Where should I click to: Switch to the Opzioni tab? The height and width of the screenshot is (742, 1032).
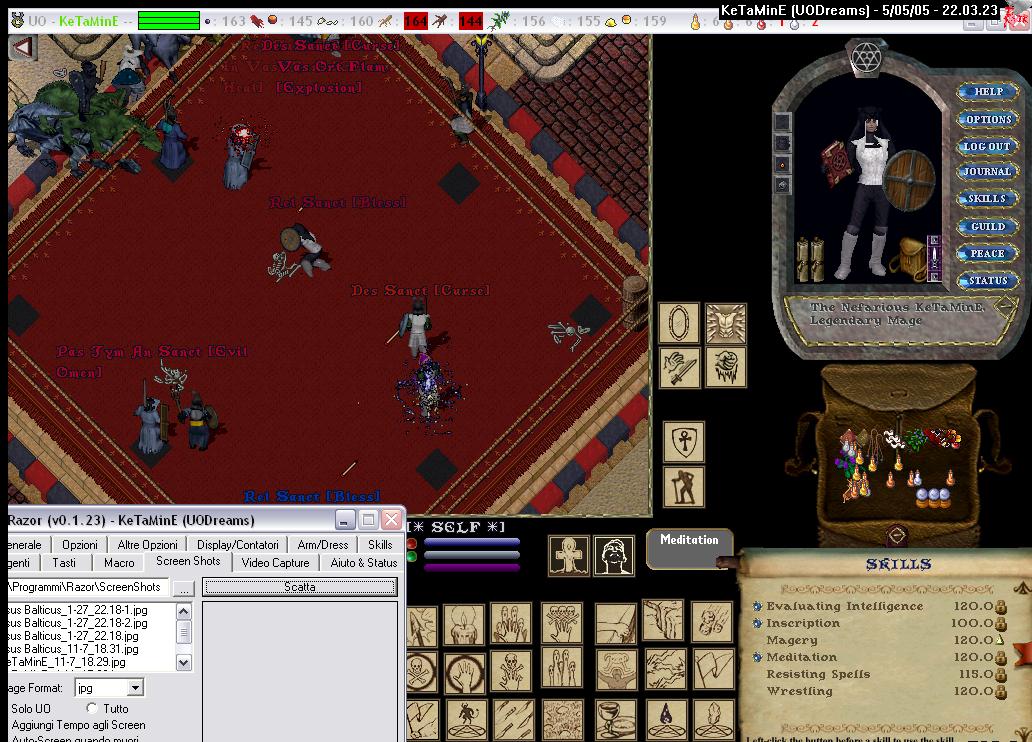click(80, 544)
